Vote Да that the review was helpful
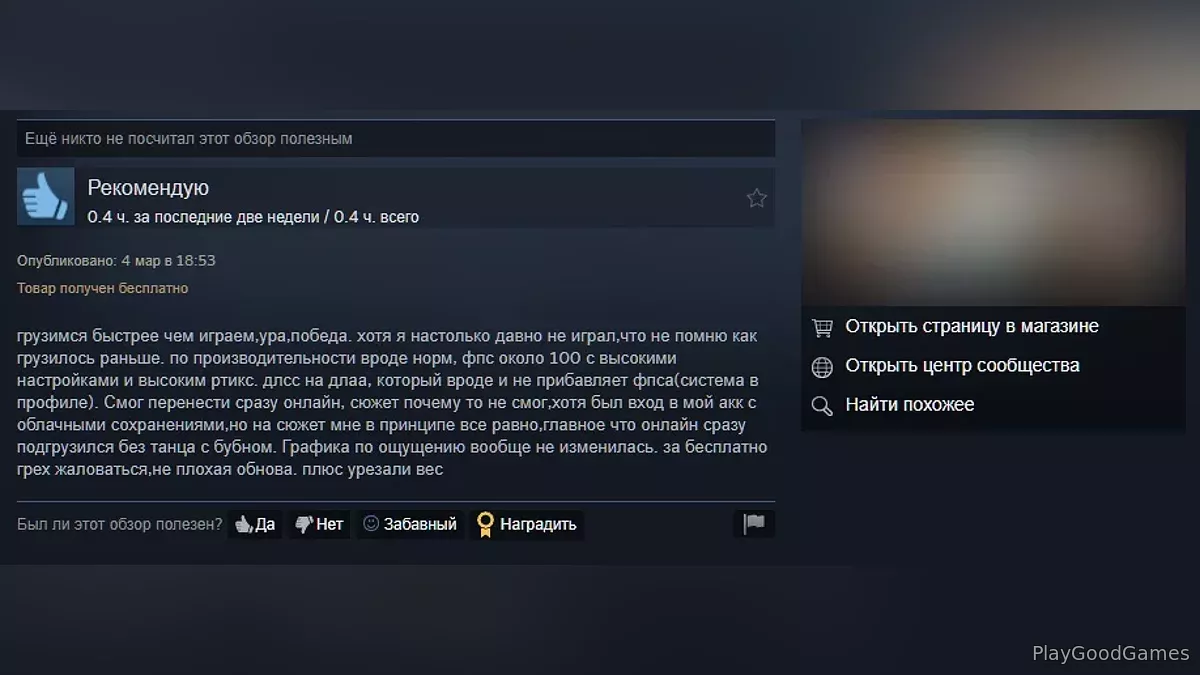This screenshot has height=675, width=1200. click(x=255, y=524)
